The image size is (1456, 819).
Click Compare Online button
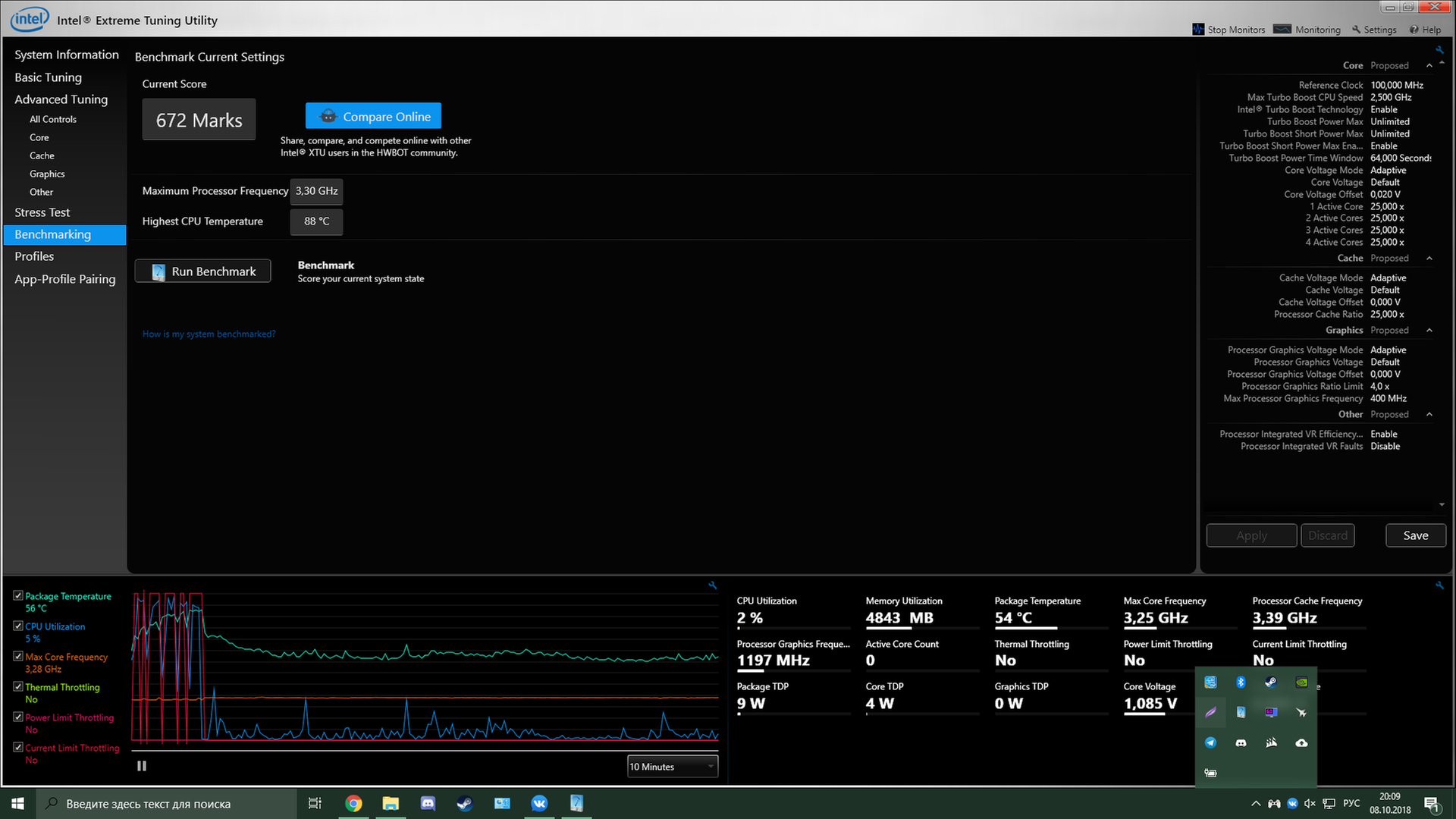coord(373,116)
